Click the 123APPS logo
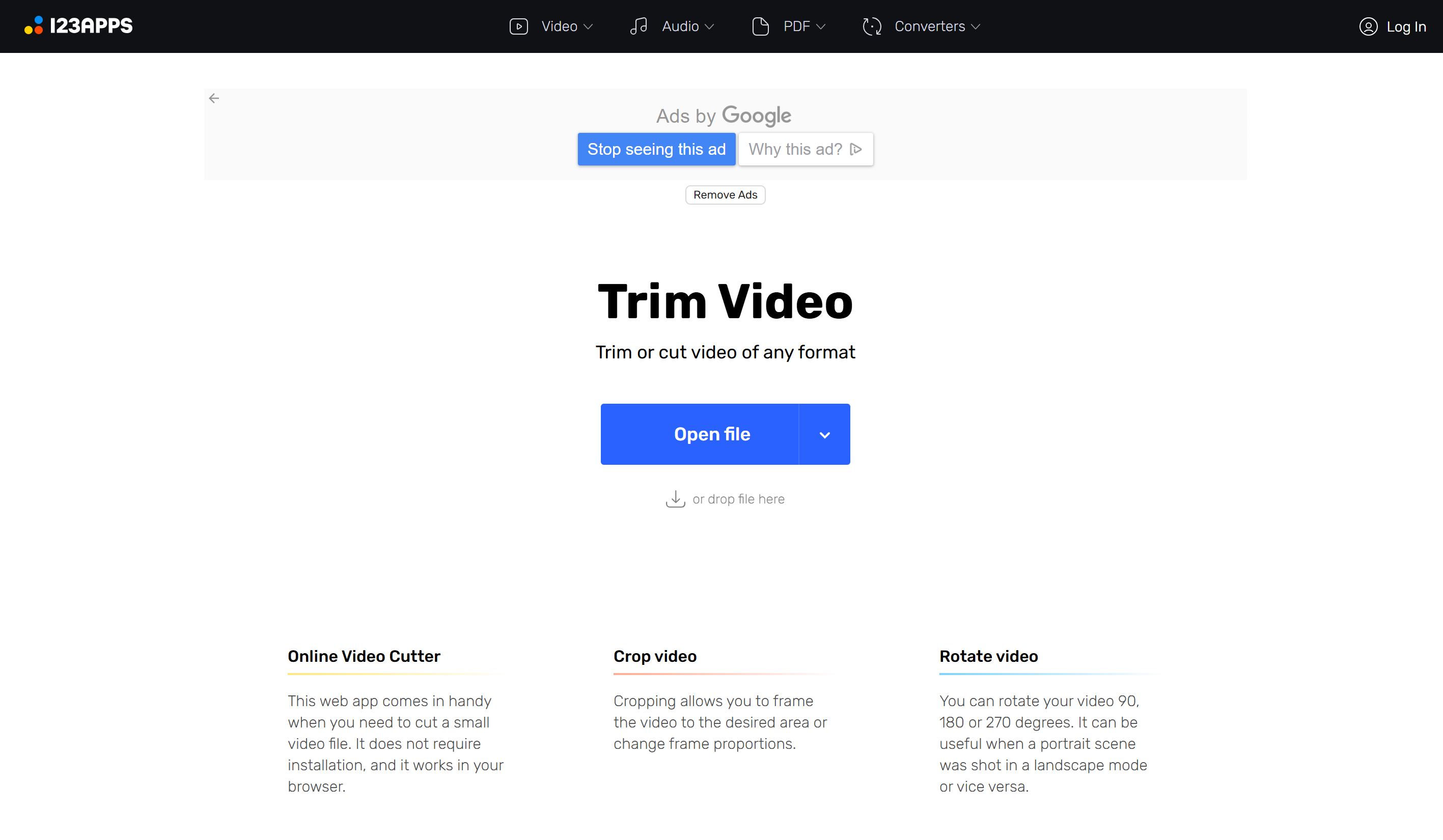 coord(78,25)
